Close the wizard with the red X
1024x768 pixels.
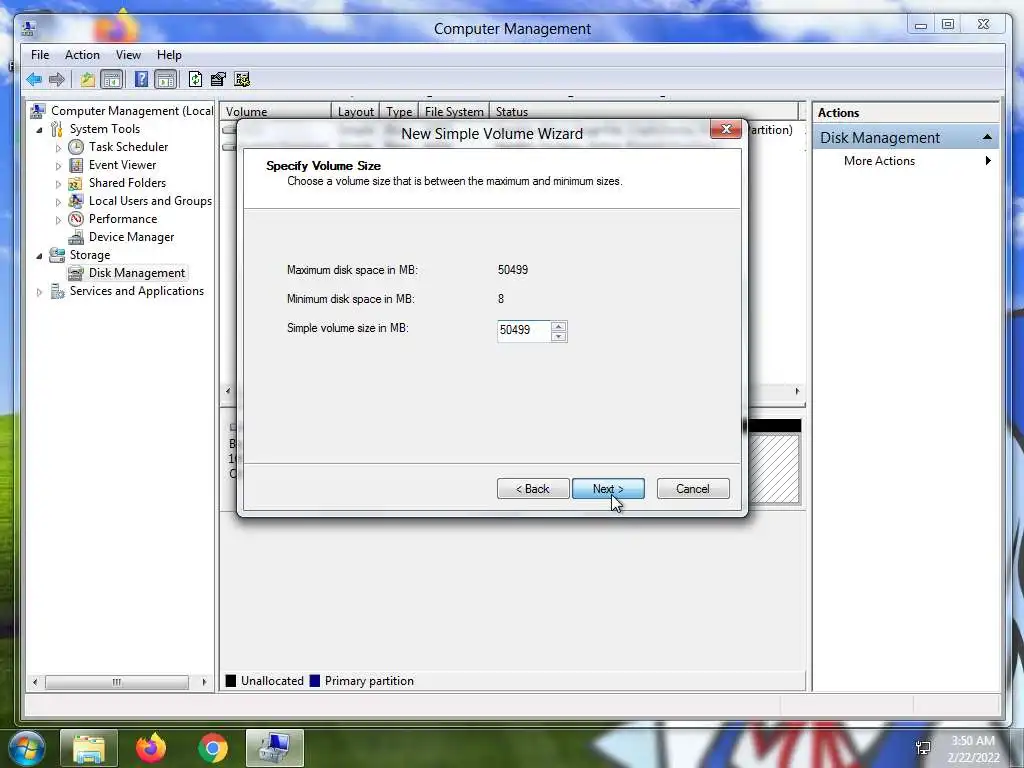point(726,129)
